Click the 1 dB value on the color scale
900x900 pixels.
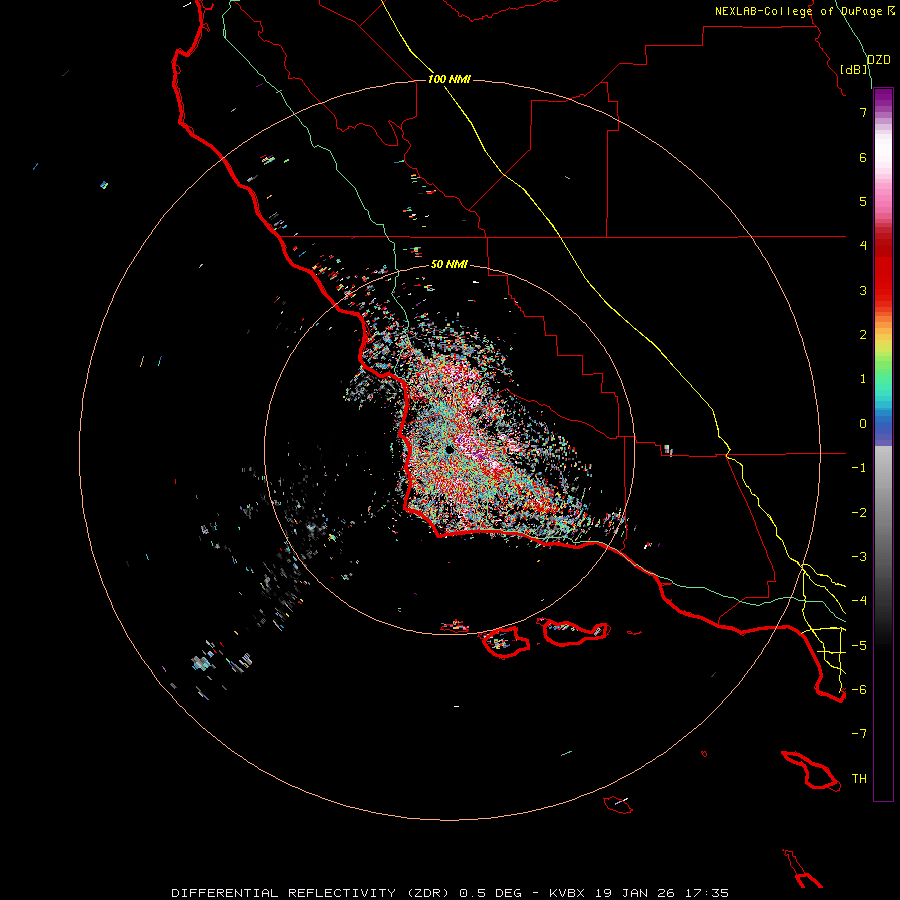(863, 379)
